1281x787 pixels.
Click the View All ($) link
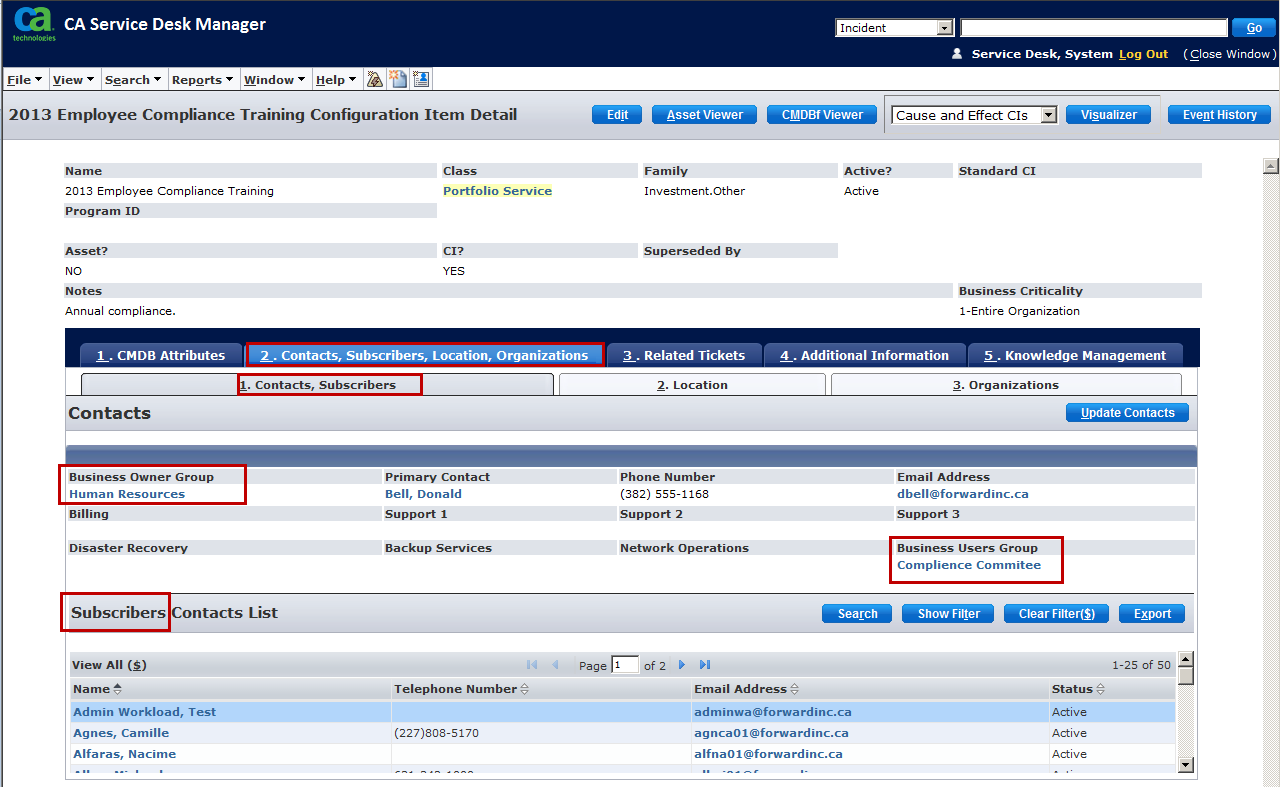[109, 665]
